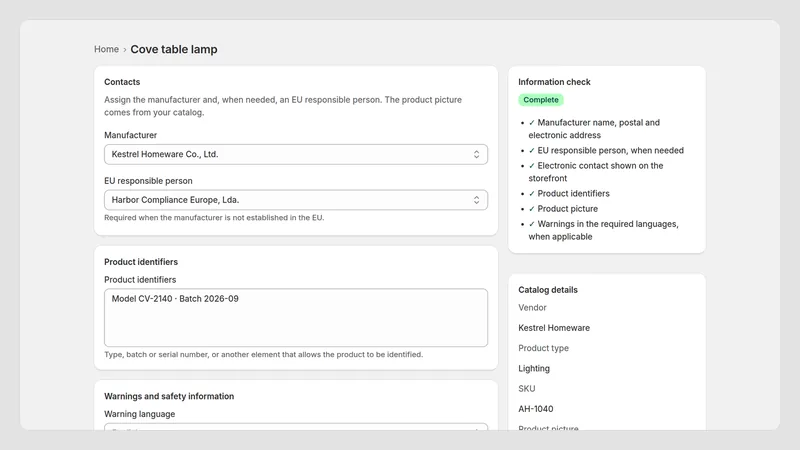
Task: Click the Vendor label in Catalog details
Action: [532, 308]
